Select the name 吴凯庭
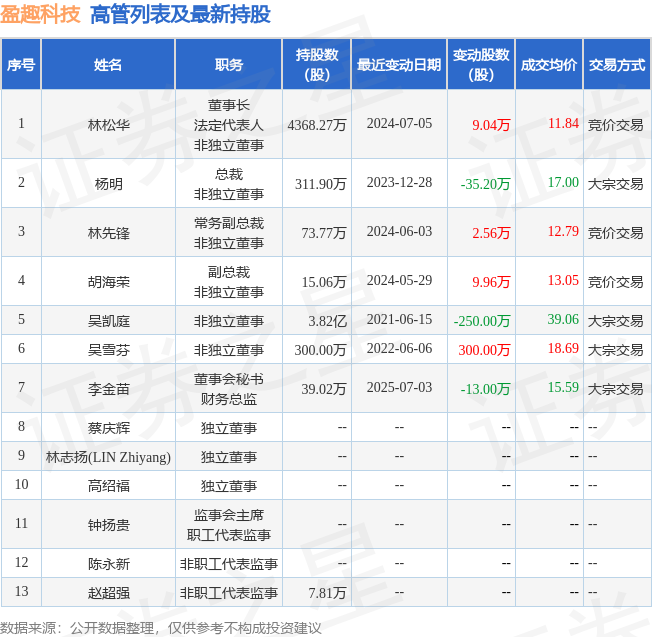This screenshot has height=637, width=652. (109, 321)
